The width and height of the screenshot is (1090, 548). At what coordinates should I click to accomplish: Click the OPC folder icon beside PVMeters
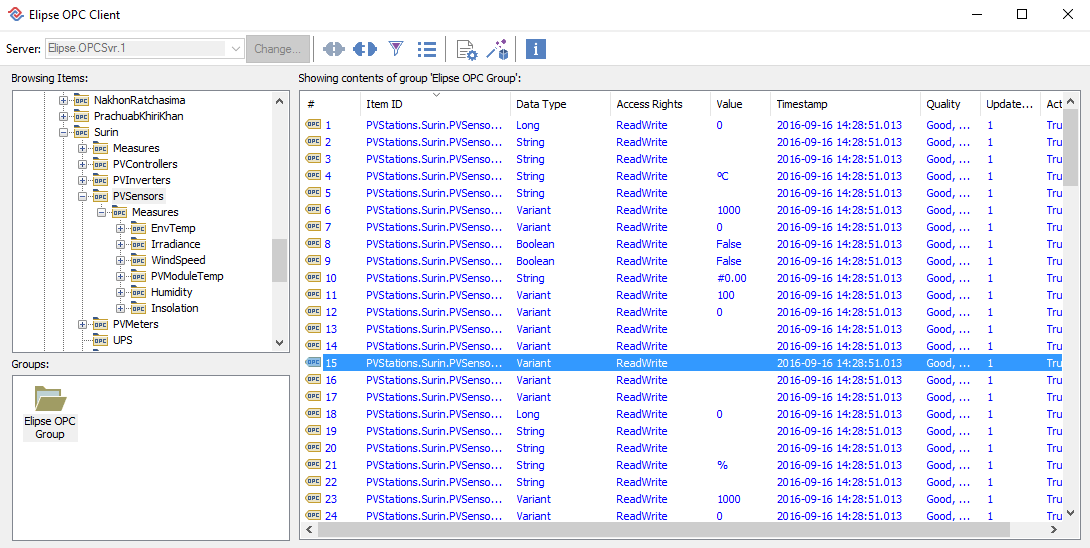(x=101, y=324)
